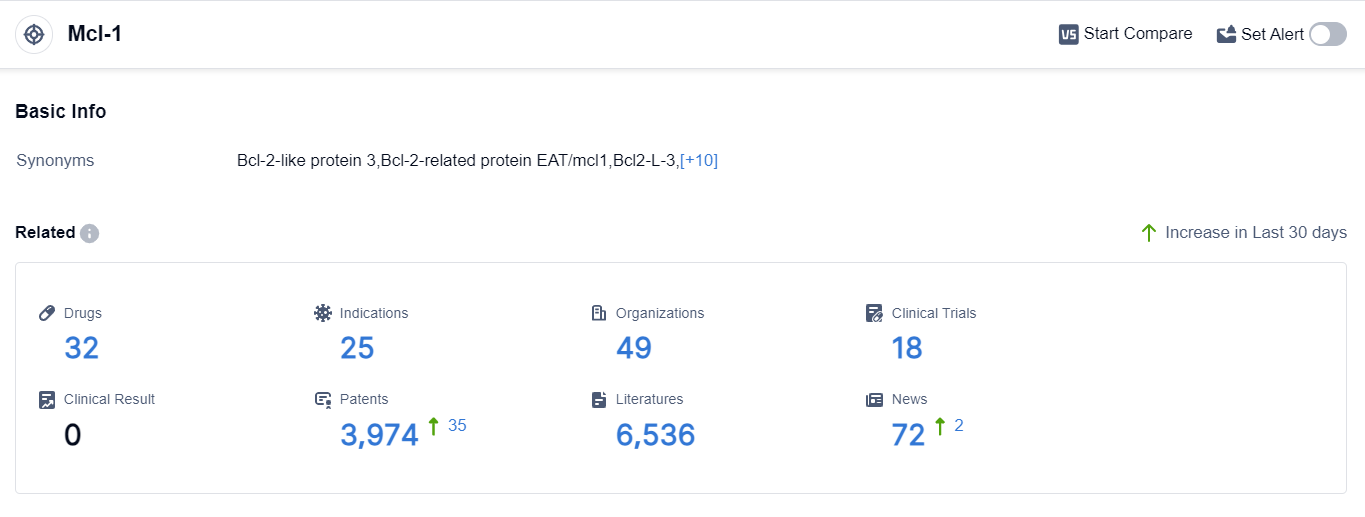Click the Literatures document icon
Screen dimensions: 1365x517
599,400
